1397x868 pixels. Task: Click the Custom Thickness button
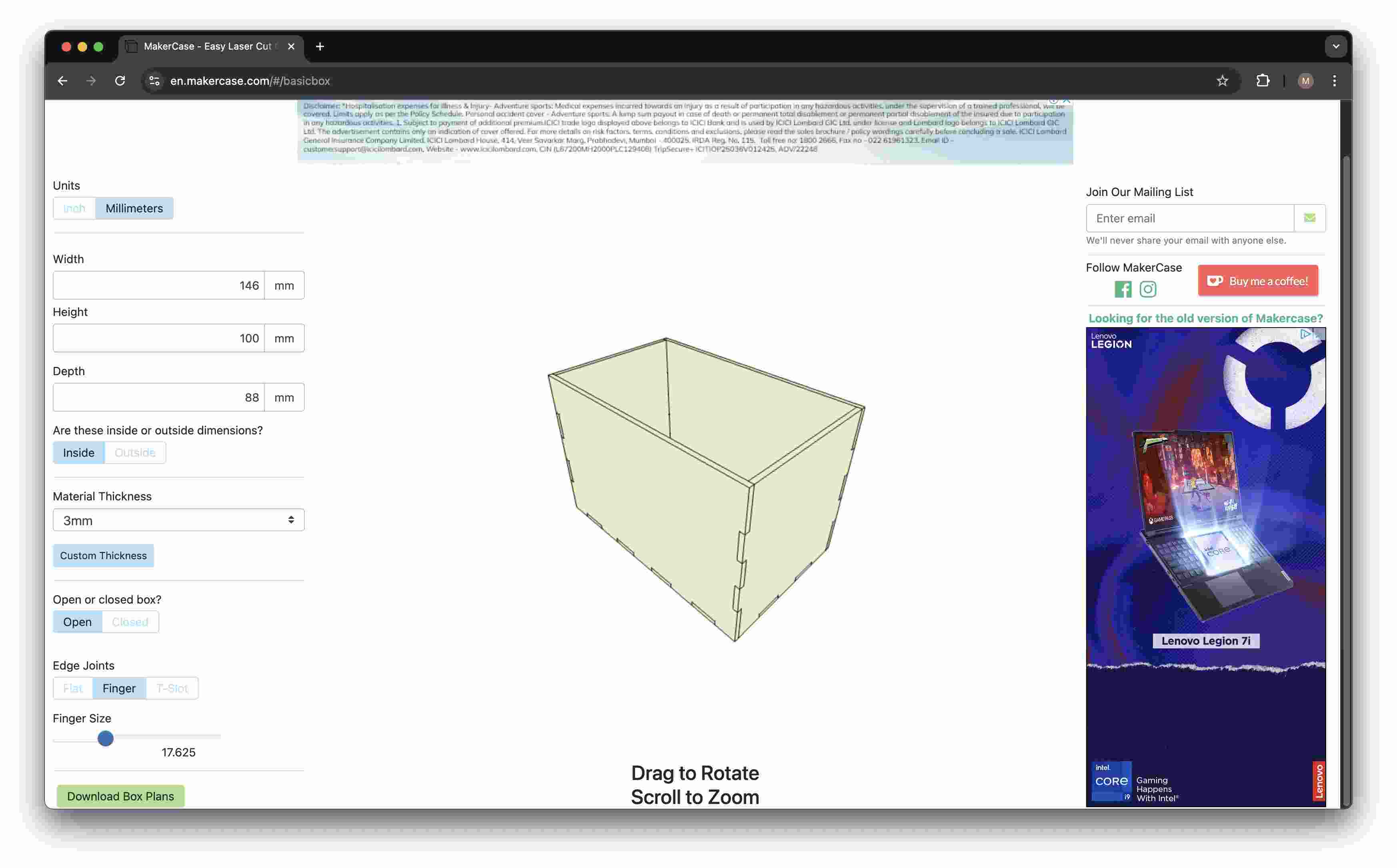tap(103, 556)
